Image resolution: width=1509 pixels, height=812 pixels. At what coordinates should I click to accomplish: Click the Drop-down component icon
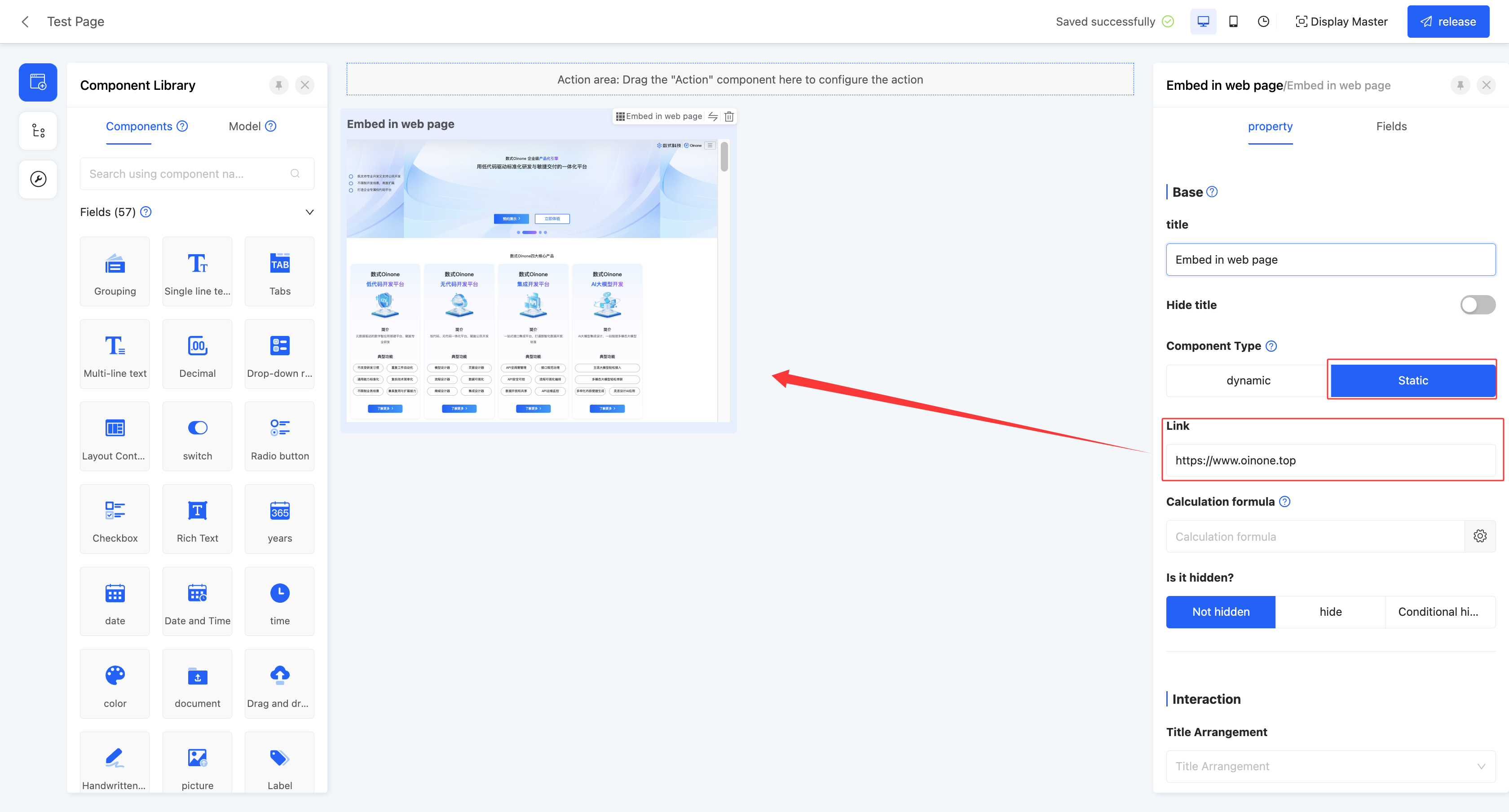(x=279, y=346)
